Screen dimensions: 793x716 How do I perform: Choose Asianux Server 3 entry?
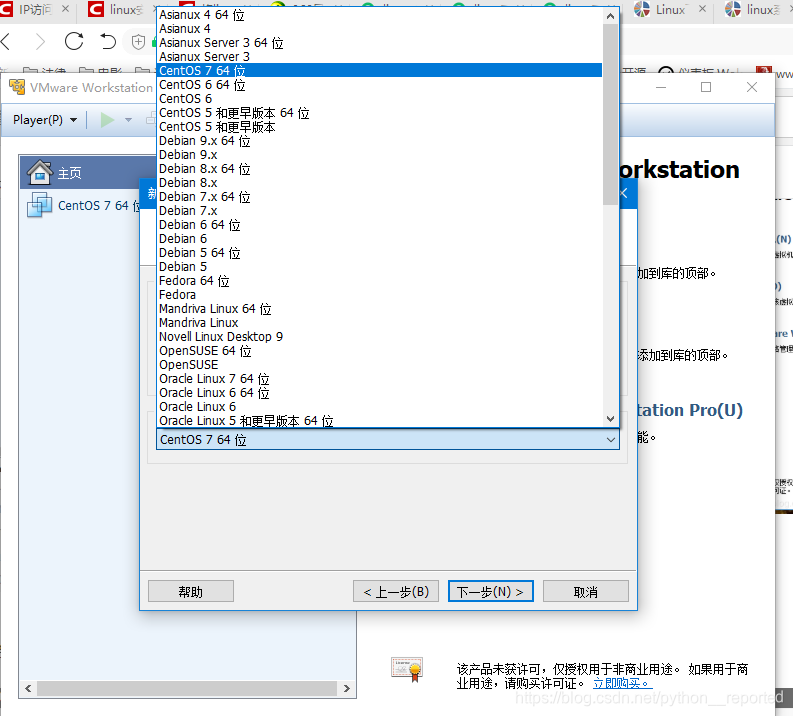point(379,57)
